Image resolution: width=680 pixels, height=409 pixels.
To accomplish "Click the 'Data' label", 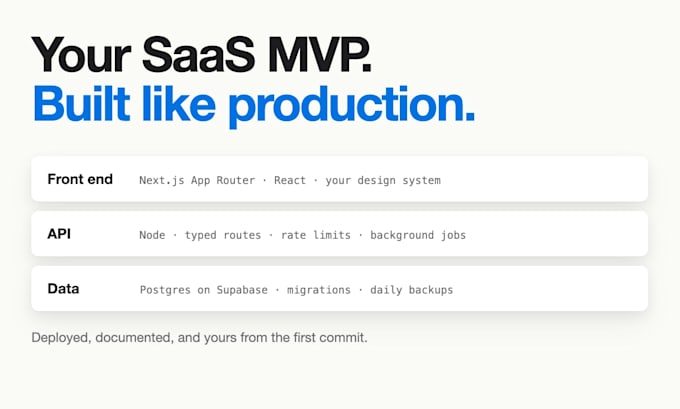I will (x=63, y=288).
